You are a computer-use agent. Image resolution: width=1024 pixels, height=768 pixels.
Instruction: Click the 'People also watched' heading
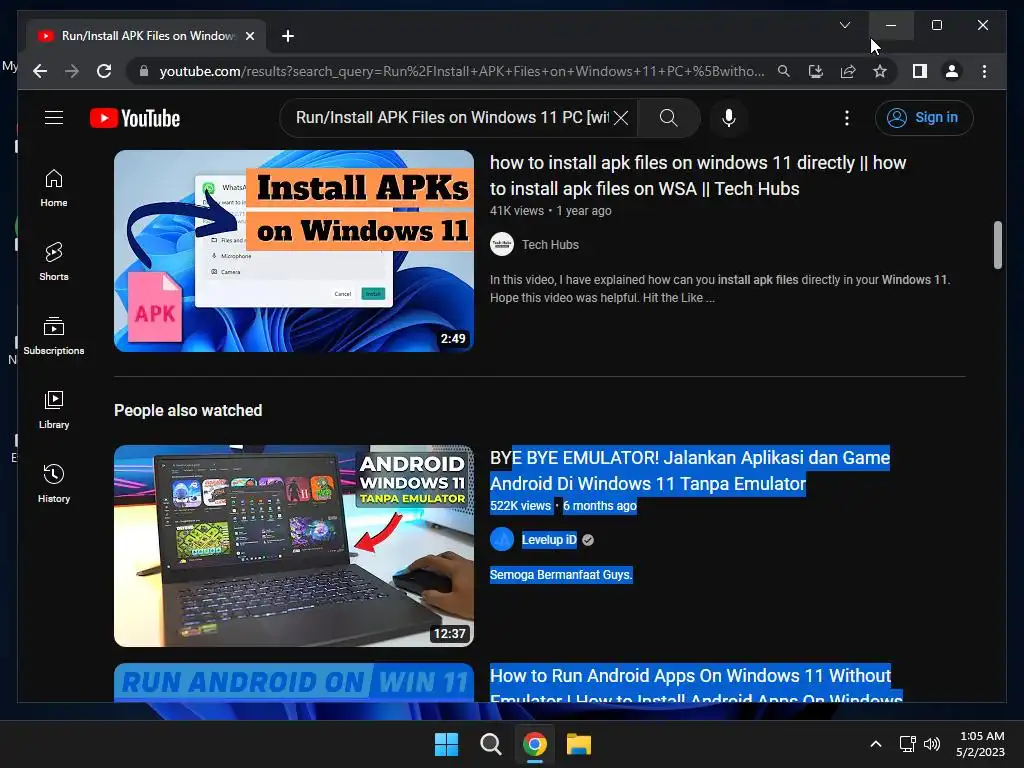[188, 411]
